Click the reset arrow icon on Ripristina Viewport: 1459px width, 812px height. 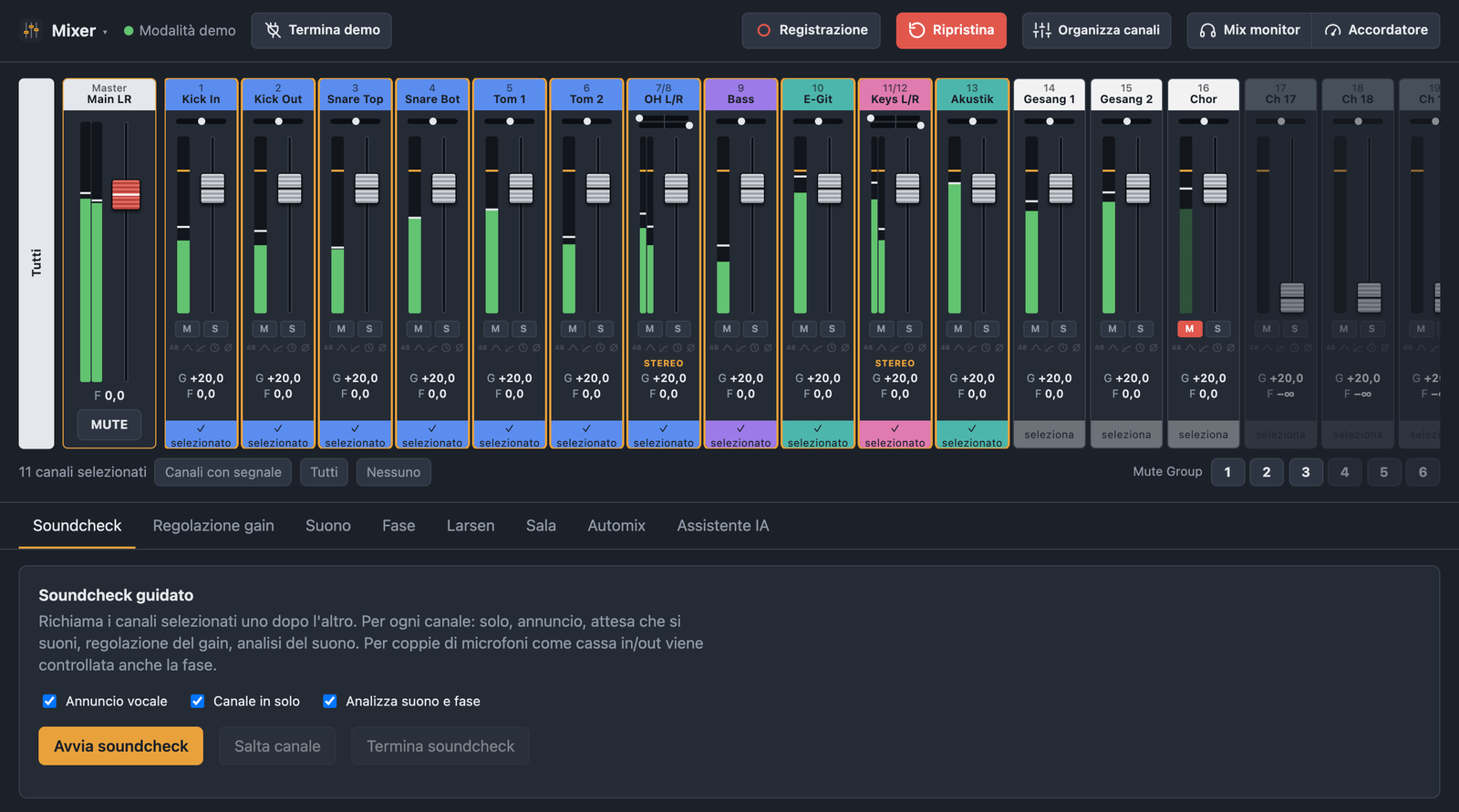click(x=916, y=30)
